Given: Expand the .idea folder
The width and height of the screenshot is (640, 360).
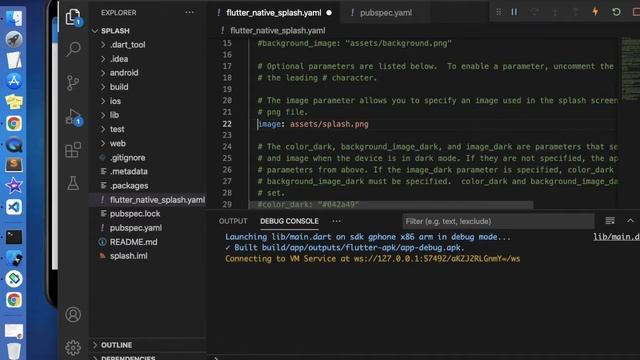Looking at the screenshot, I should (x=119, y=59).
